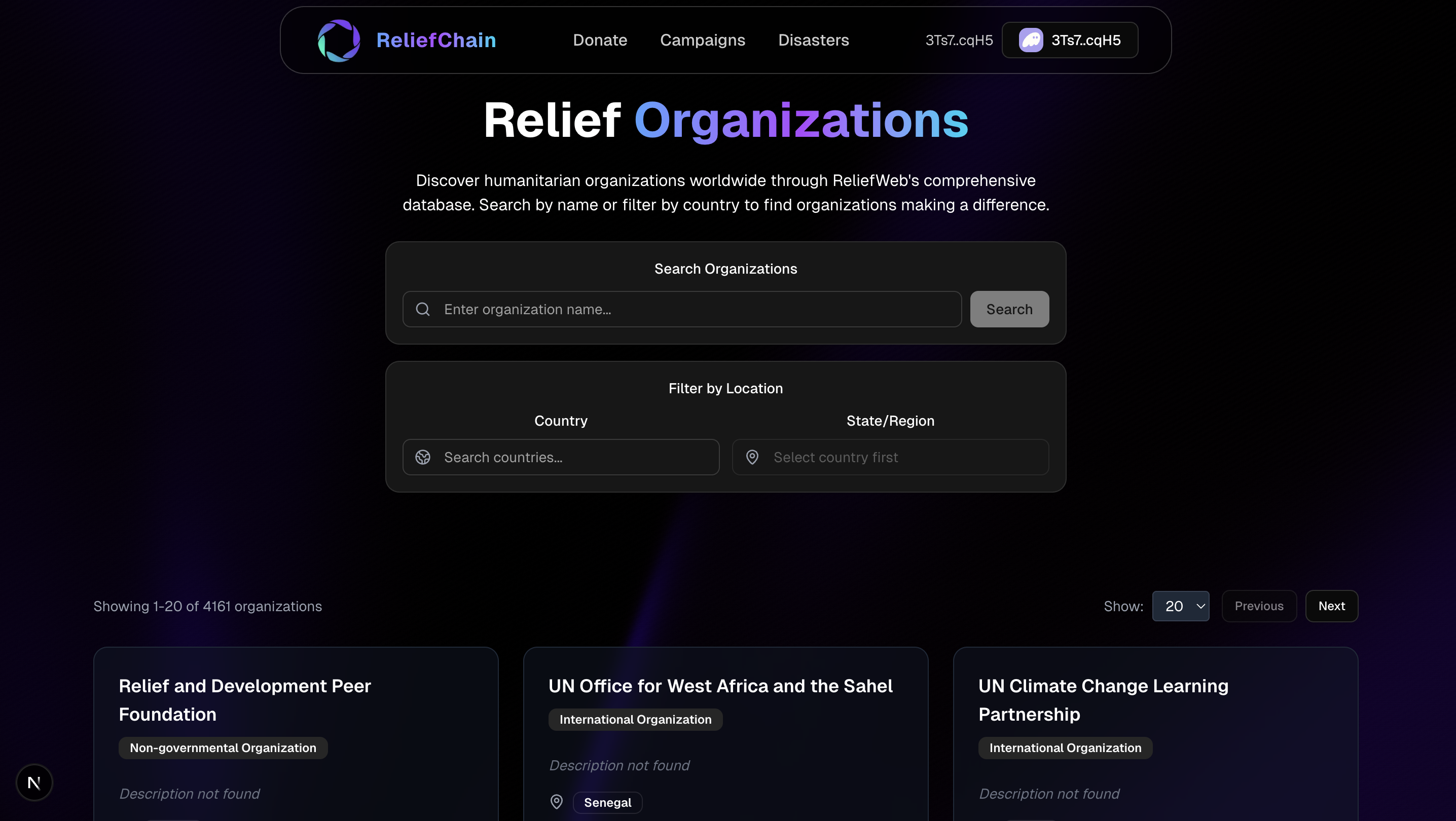Image resolution: width=1456 pixels, height=821 pixels.
Task: Open the Show 20 per-page dropdown
Action: click(1180, 606)
